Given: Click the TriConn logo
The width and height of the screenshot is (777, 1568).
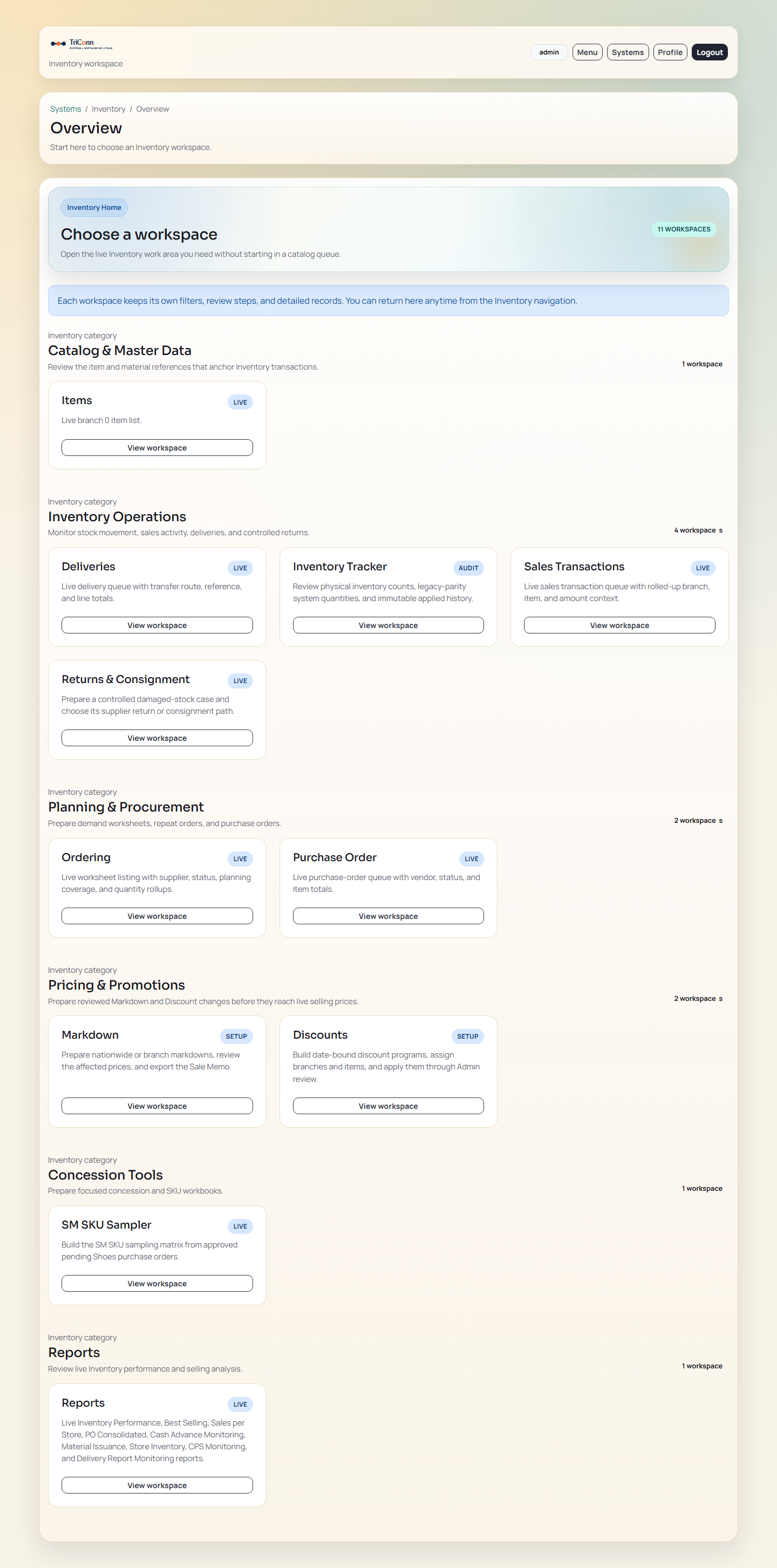Looking at the screenshot, I should (81, 43).
